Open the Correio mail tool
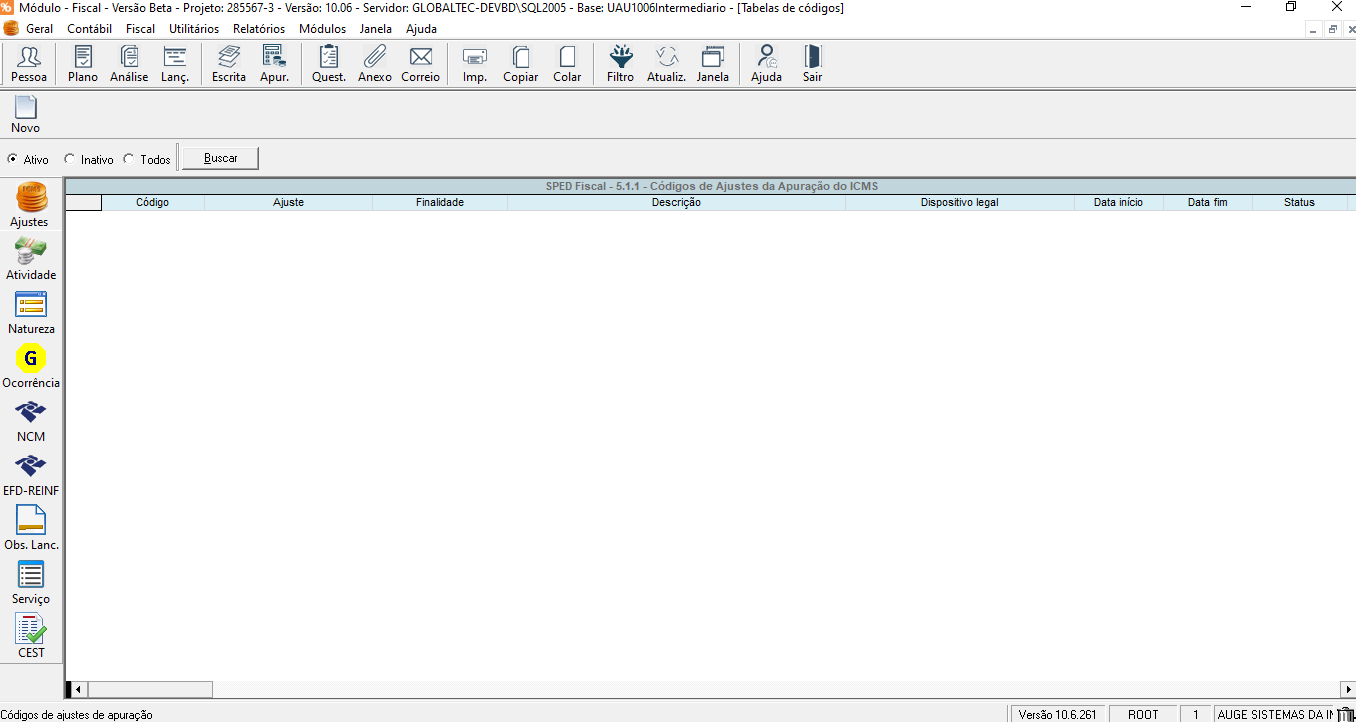 coord(420,62)
